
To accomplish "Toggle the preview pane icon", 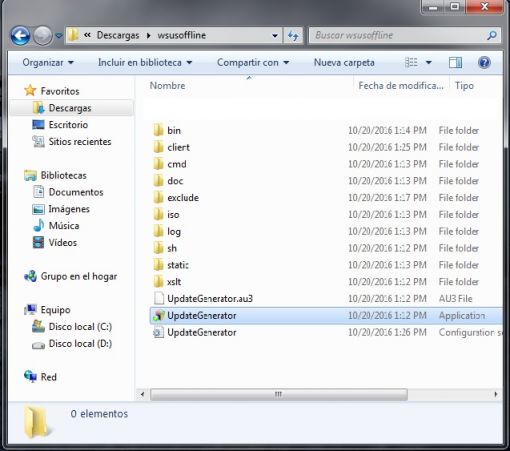I will click(455, 62).
